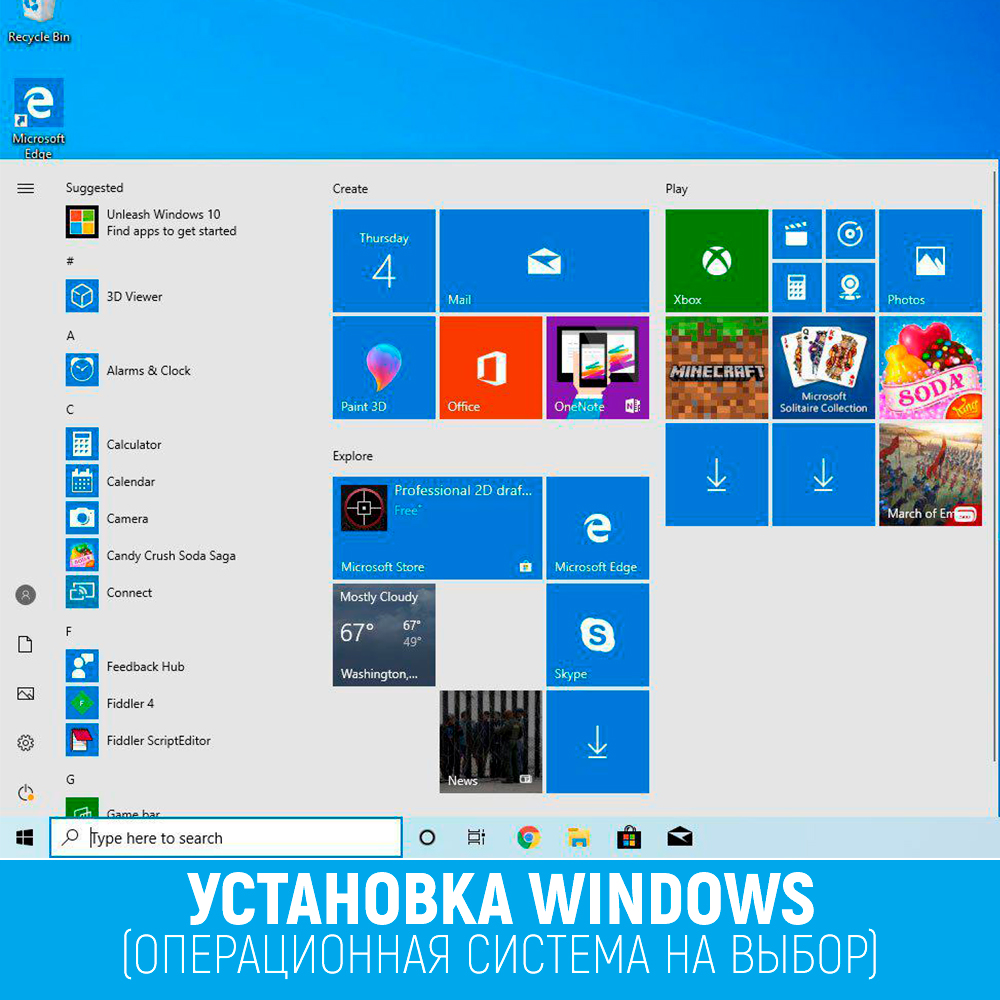Image resolution: width=1000 pixels, height=1000 pixels.
Task: Open the Mail tile
Action: tap(544, 260)
